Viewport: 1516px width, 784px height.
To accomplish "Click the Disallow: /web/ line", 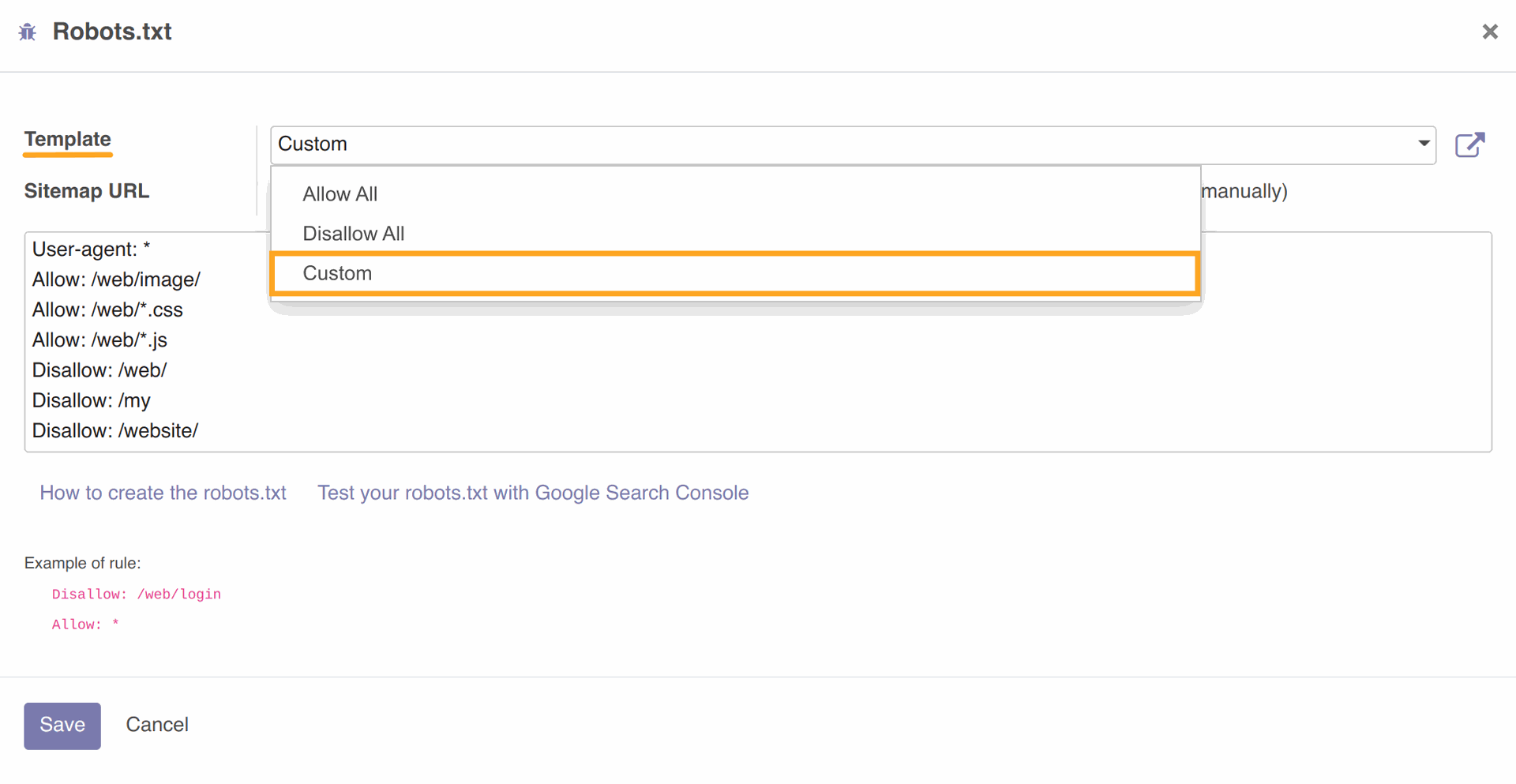I will pos(99,370).
